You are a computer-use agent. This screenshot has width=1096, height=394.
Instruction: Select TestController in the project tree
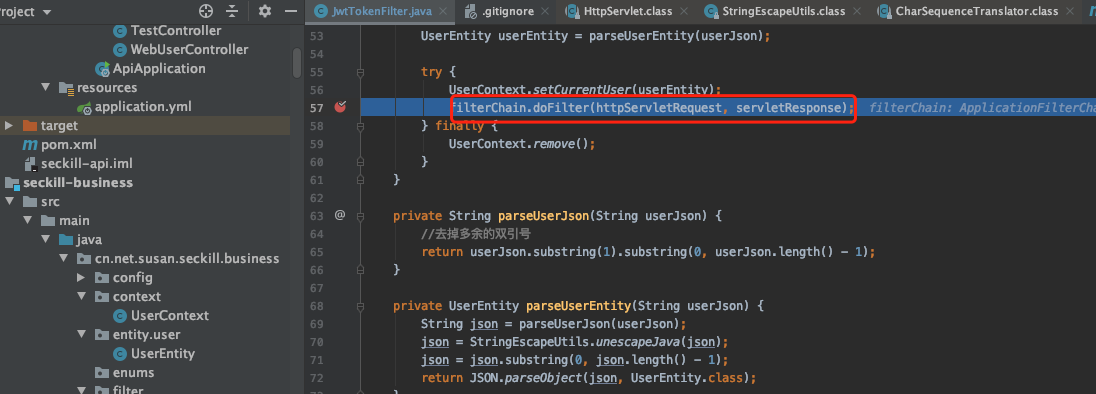click(x=176, y=31)
